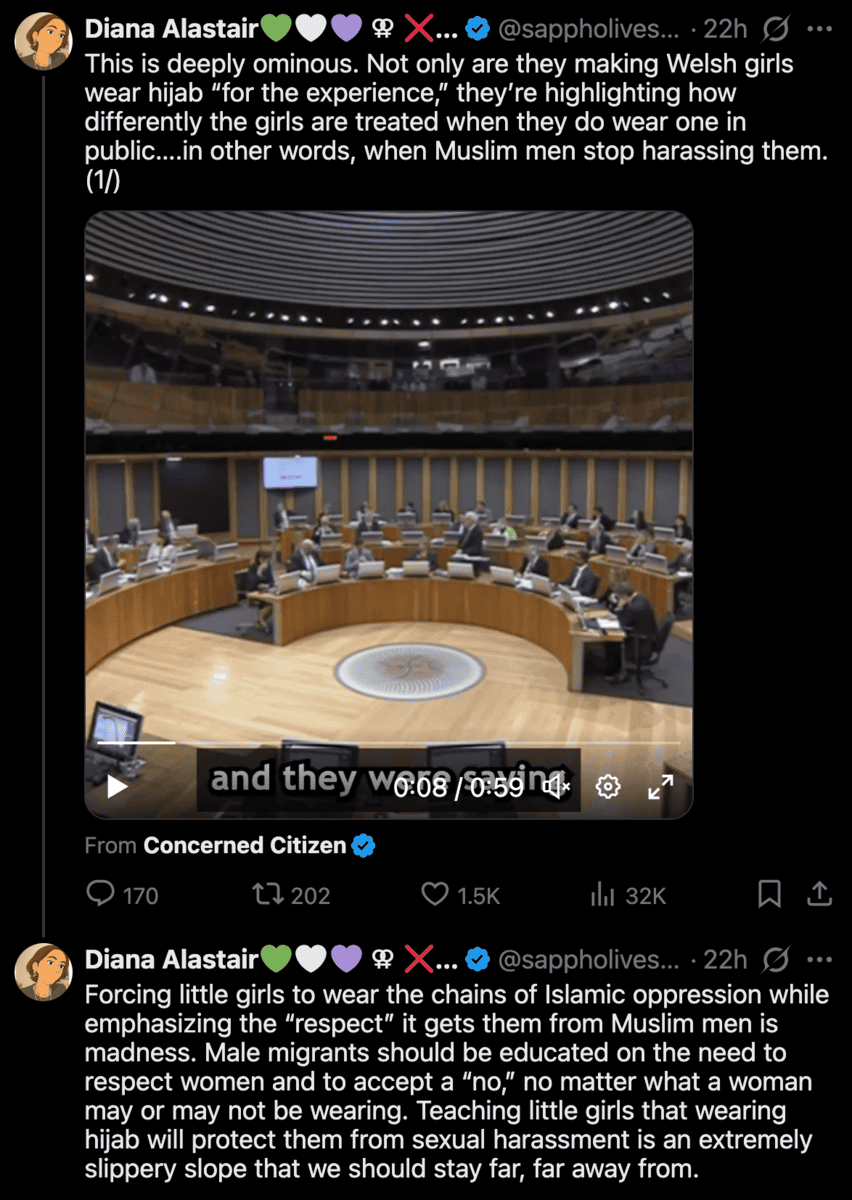852x1200 pixels.
Task: Seek using the video progress bar
Action: click(388, 743)
